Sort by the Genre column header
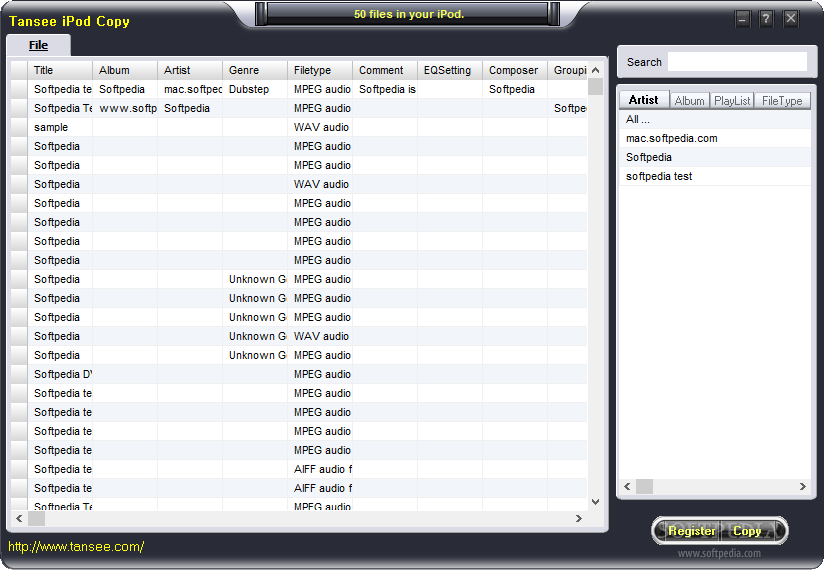The width and height of the screenshot is (824, 572). pos(255,70)
